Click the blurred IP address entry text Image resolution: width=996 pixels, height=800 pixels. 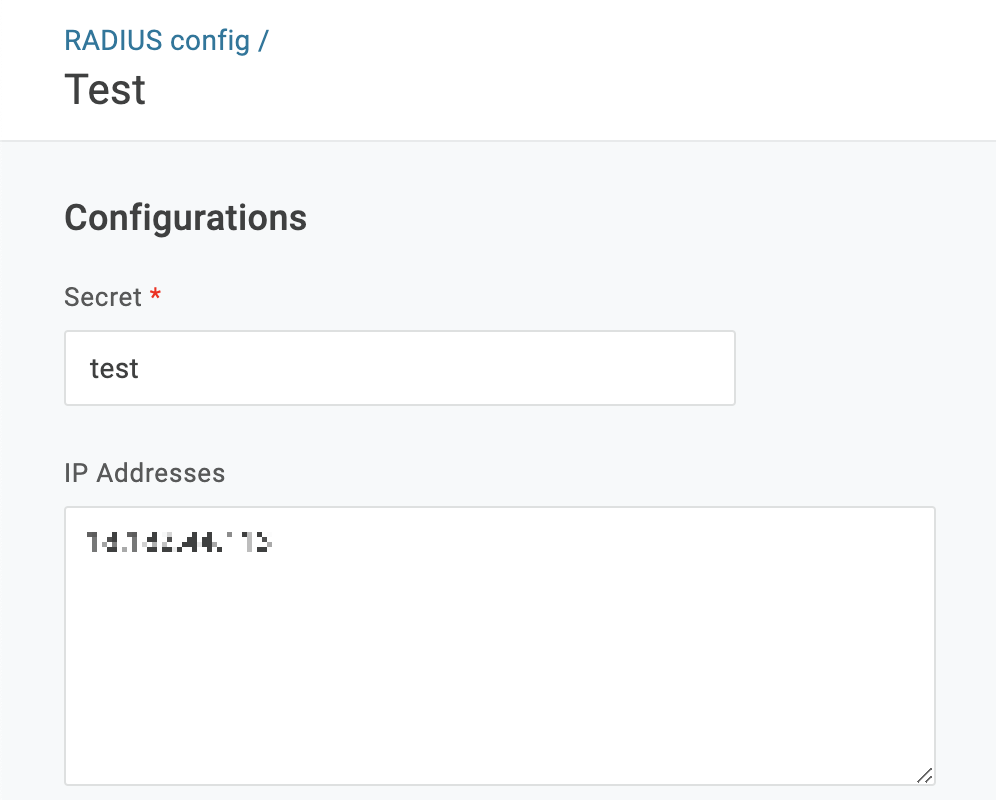tap(179, 543)
